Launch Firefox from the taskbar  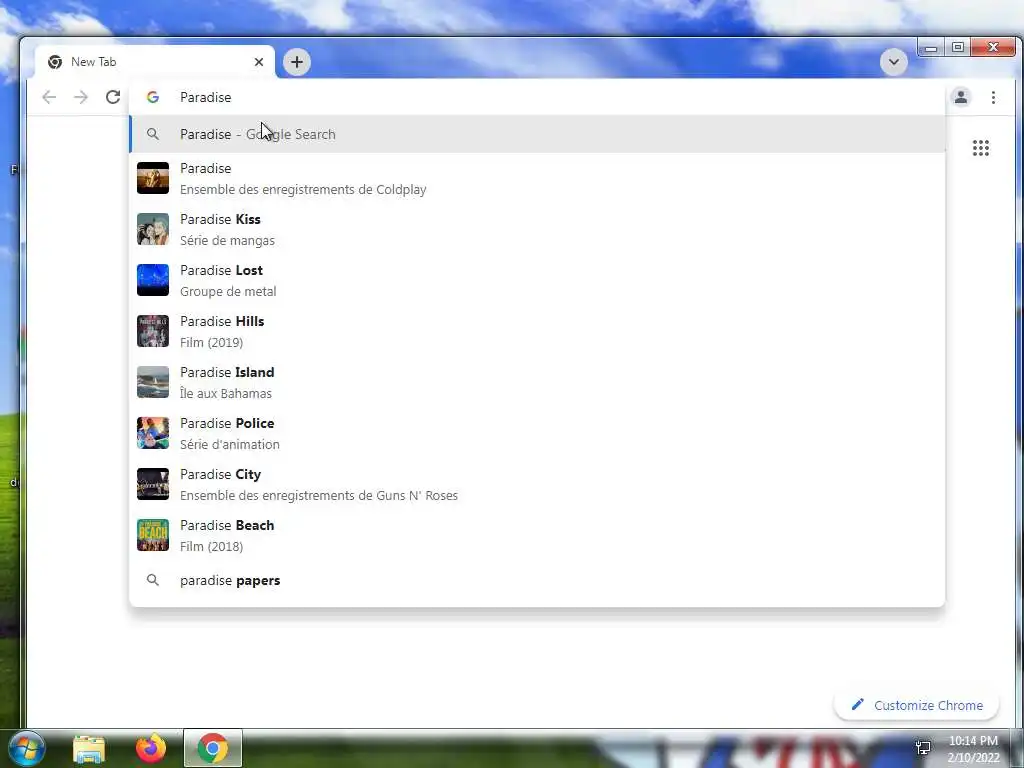pyautogui.click(x=151, y=748)
